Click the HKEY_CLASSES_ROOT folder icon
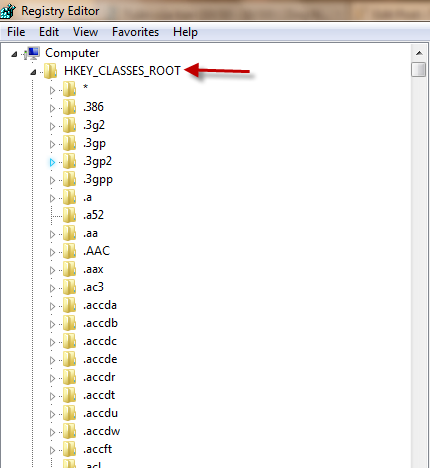Viewport: 430px width, 468px height. [x=51, y=71]
